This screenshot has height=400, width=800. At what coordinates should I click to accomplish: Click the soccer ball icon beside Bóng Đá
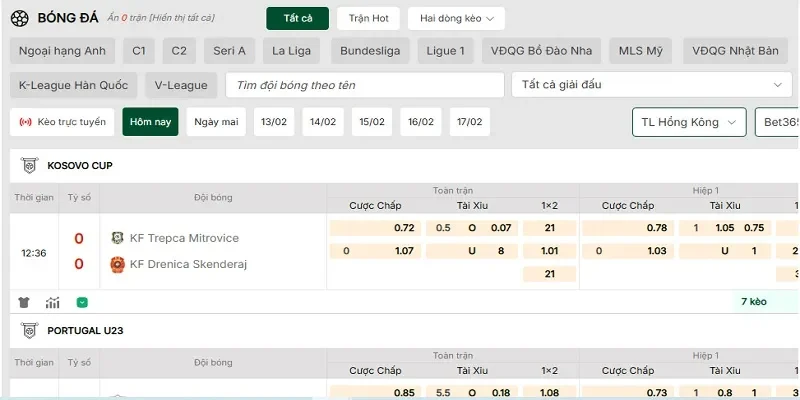pos(19,18)
